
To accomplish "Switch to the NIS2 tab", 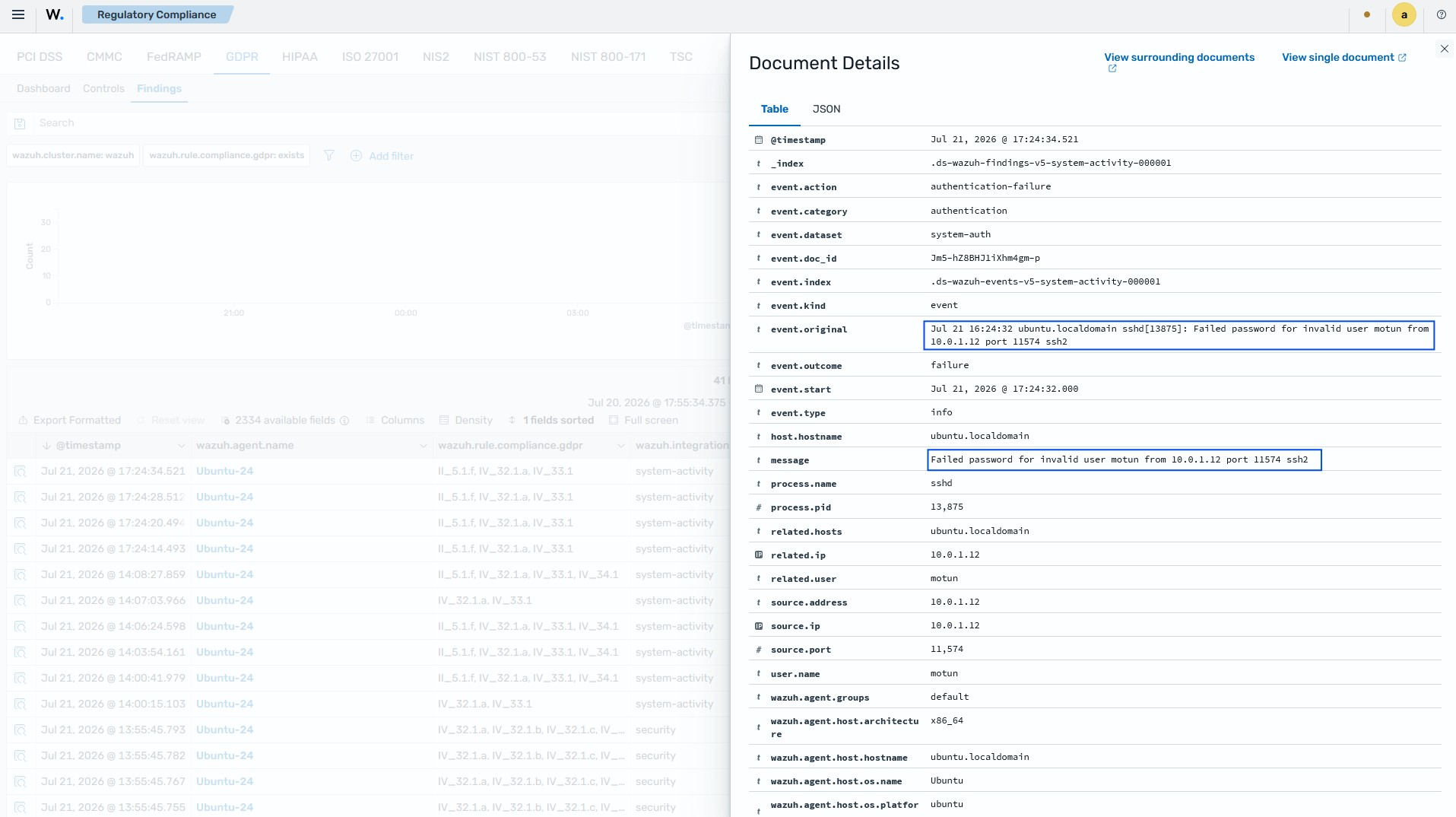I will tap(436, 57).
